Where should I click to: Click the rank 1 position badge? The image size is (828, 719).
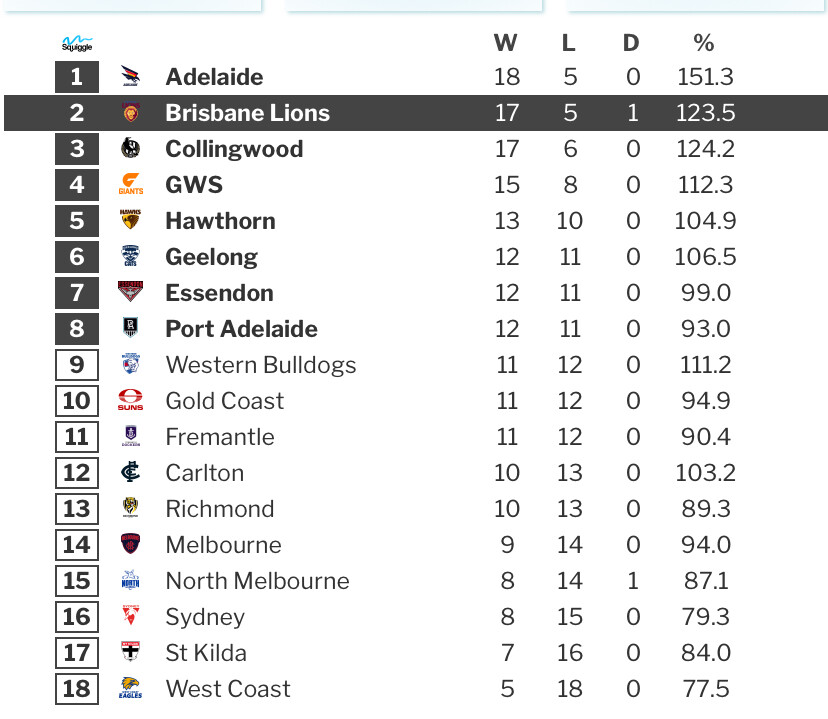(x=77, y=77)
